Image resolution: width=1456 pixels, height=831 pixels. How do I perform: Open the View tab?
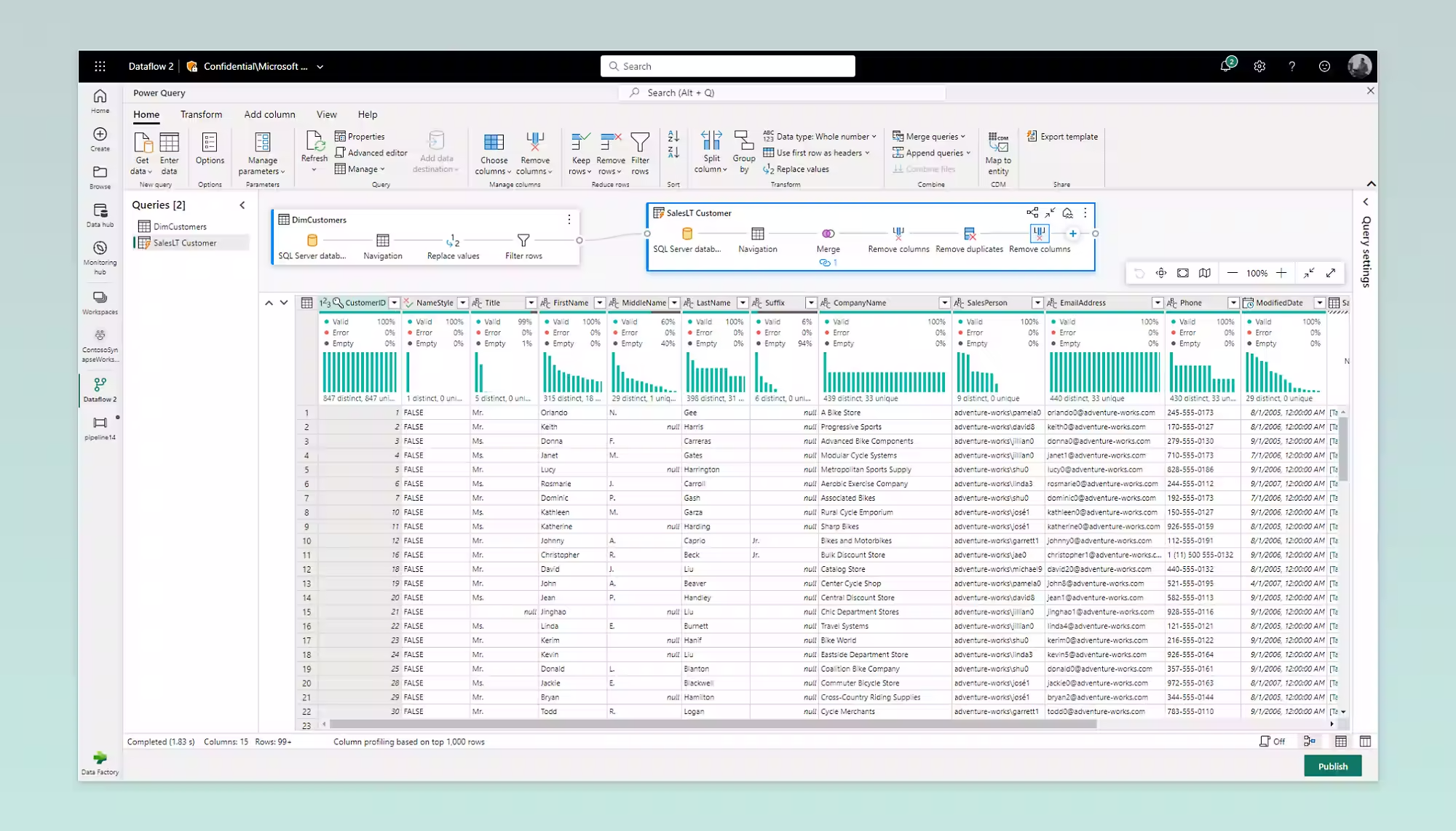326,114
